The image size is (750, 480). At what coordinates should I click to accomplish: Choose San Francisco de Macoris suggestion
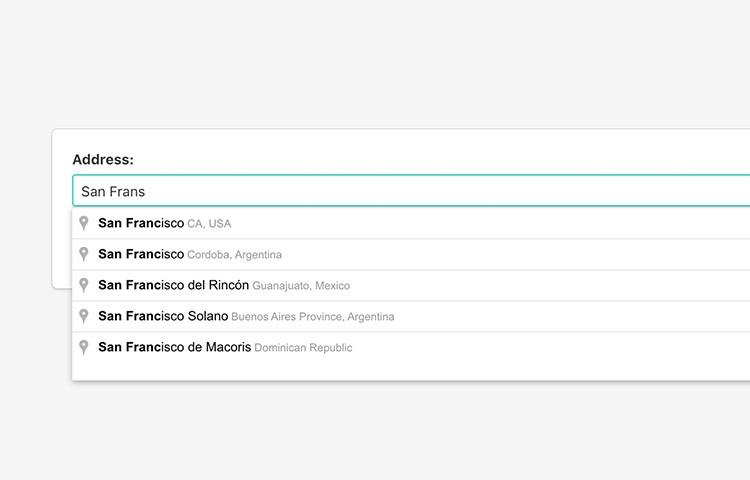(411, 348)
